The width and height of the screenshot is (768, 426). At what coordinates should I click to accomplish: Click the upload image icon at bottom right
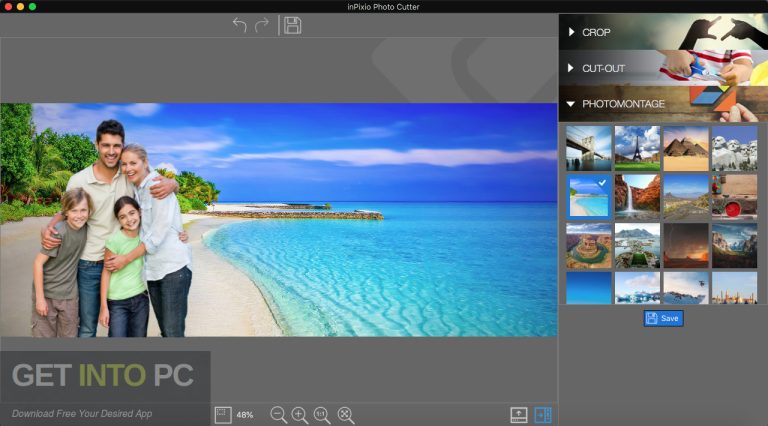pos(518,414)
